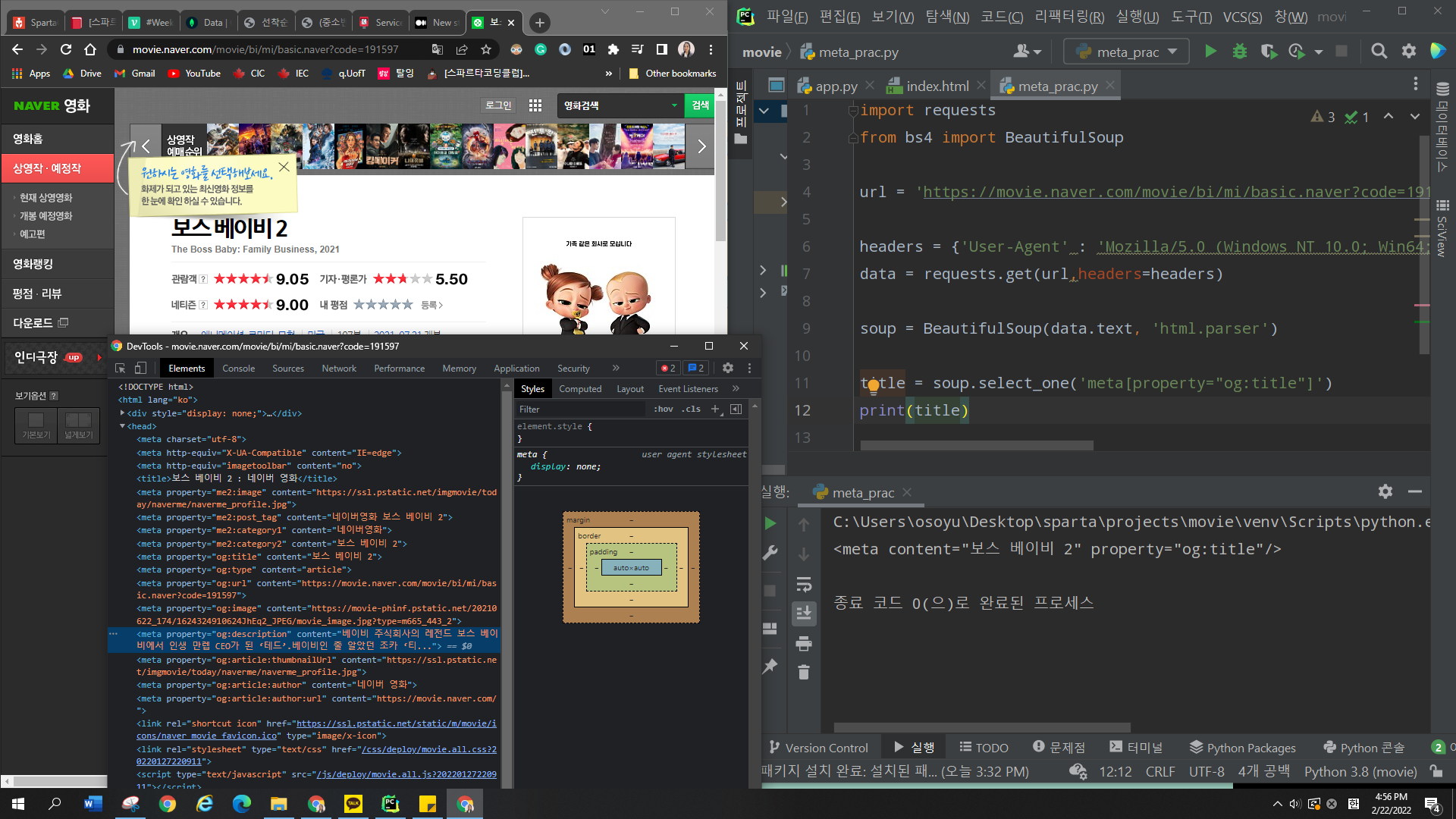Open Chrome extensions puzzle icon
Viewport: 1456px width, 819px height.
[x=613, y=49]
